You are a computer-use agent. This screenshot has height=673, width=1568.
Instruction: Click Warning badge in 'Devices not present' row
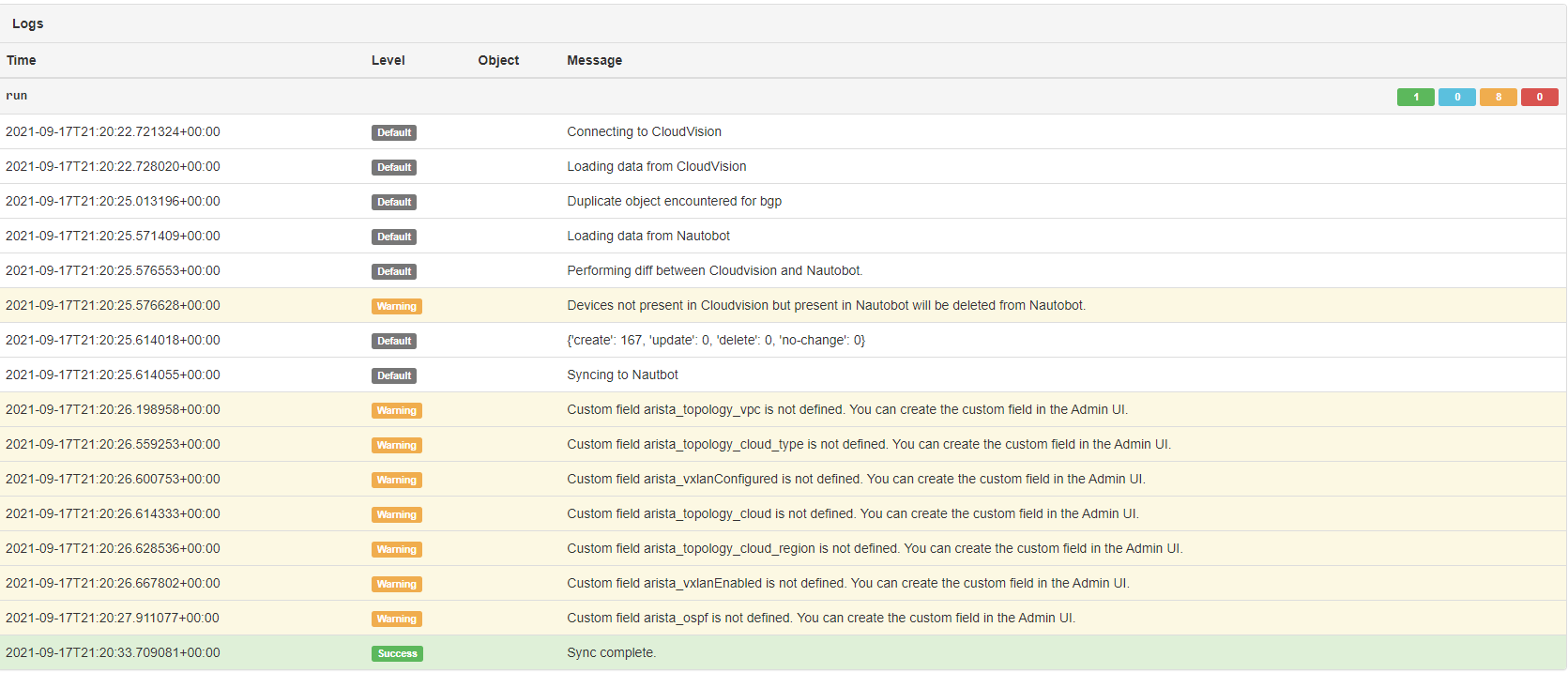tap(397, 306)
